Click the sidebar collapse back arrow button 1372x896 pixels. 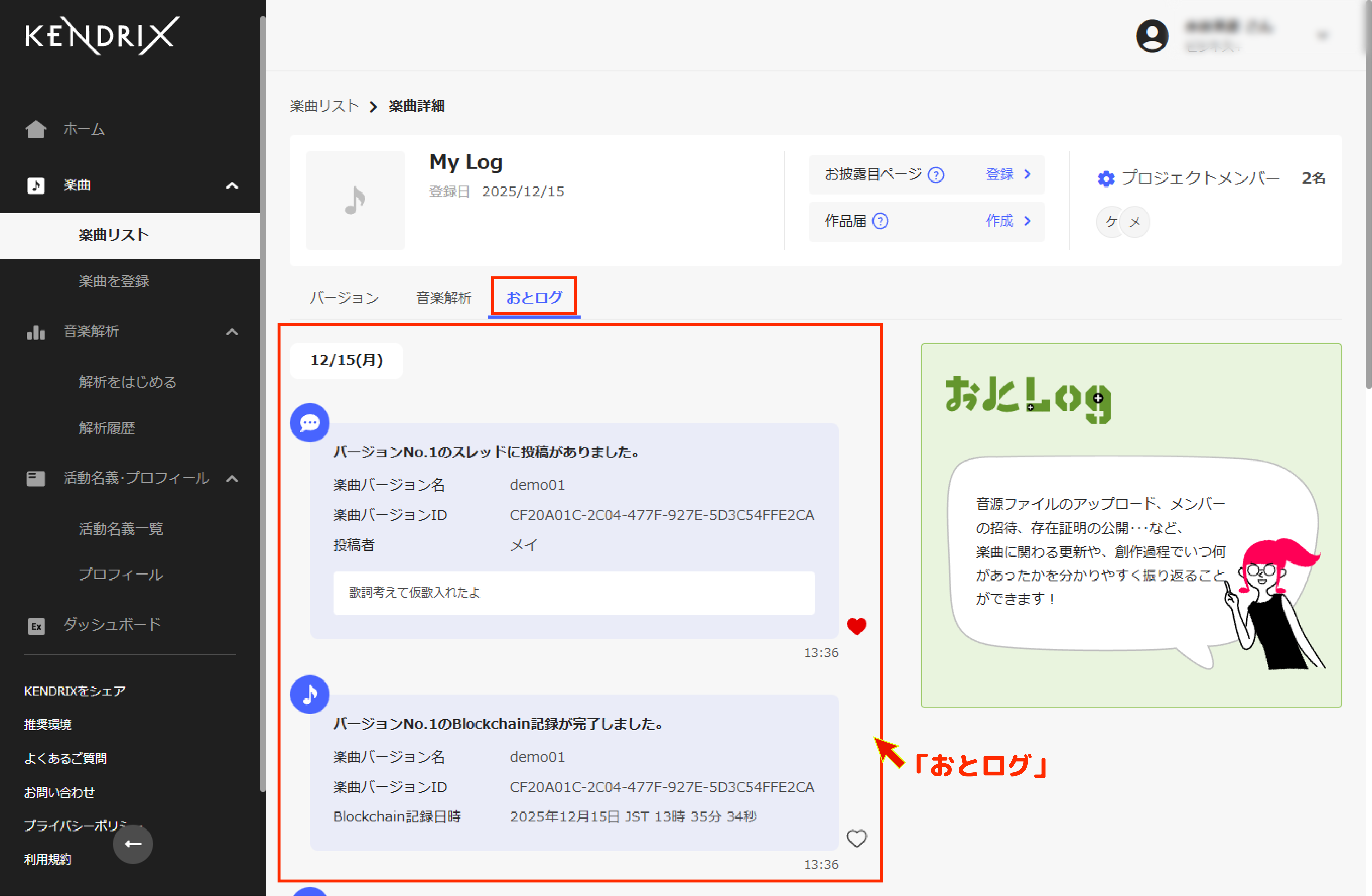tap(133, 844)
